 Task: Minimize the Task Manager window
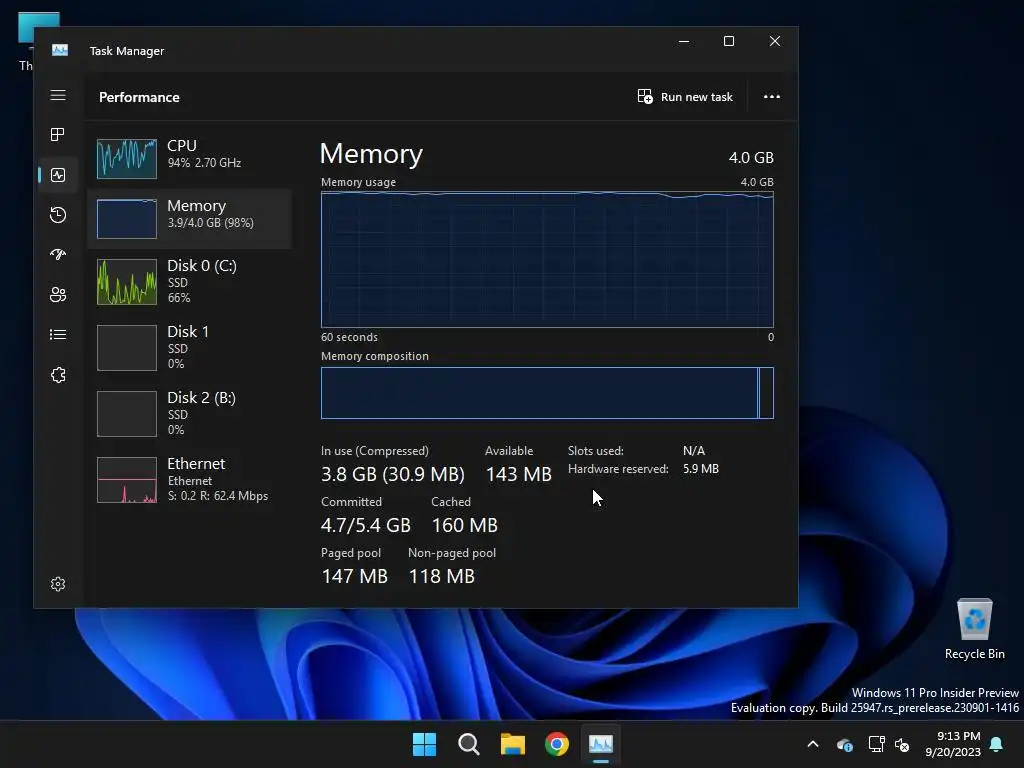coord(684,41)
